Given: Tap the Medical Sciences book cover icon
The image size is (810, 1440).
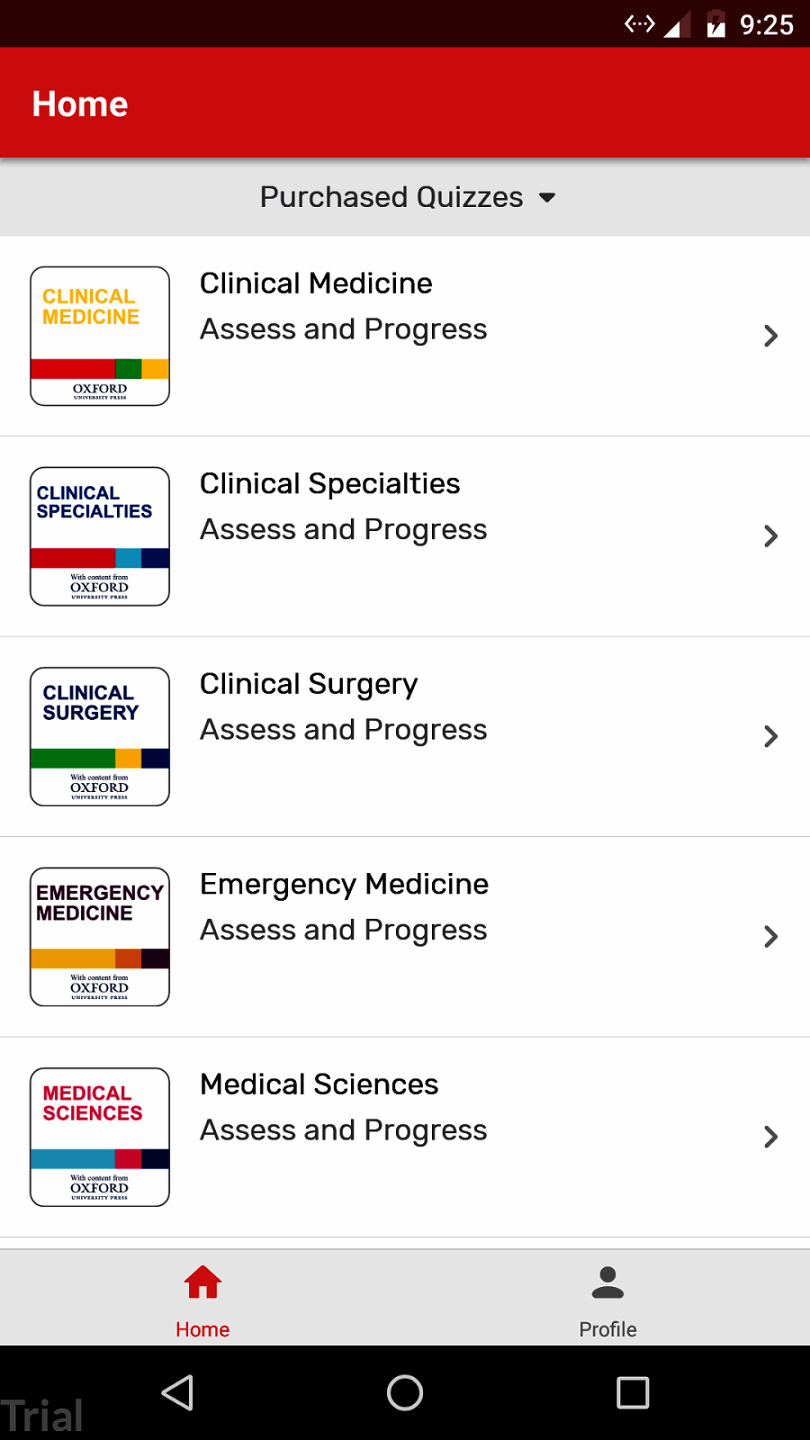Looking at the screenshot, I should [100, 1136].
